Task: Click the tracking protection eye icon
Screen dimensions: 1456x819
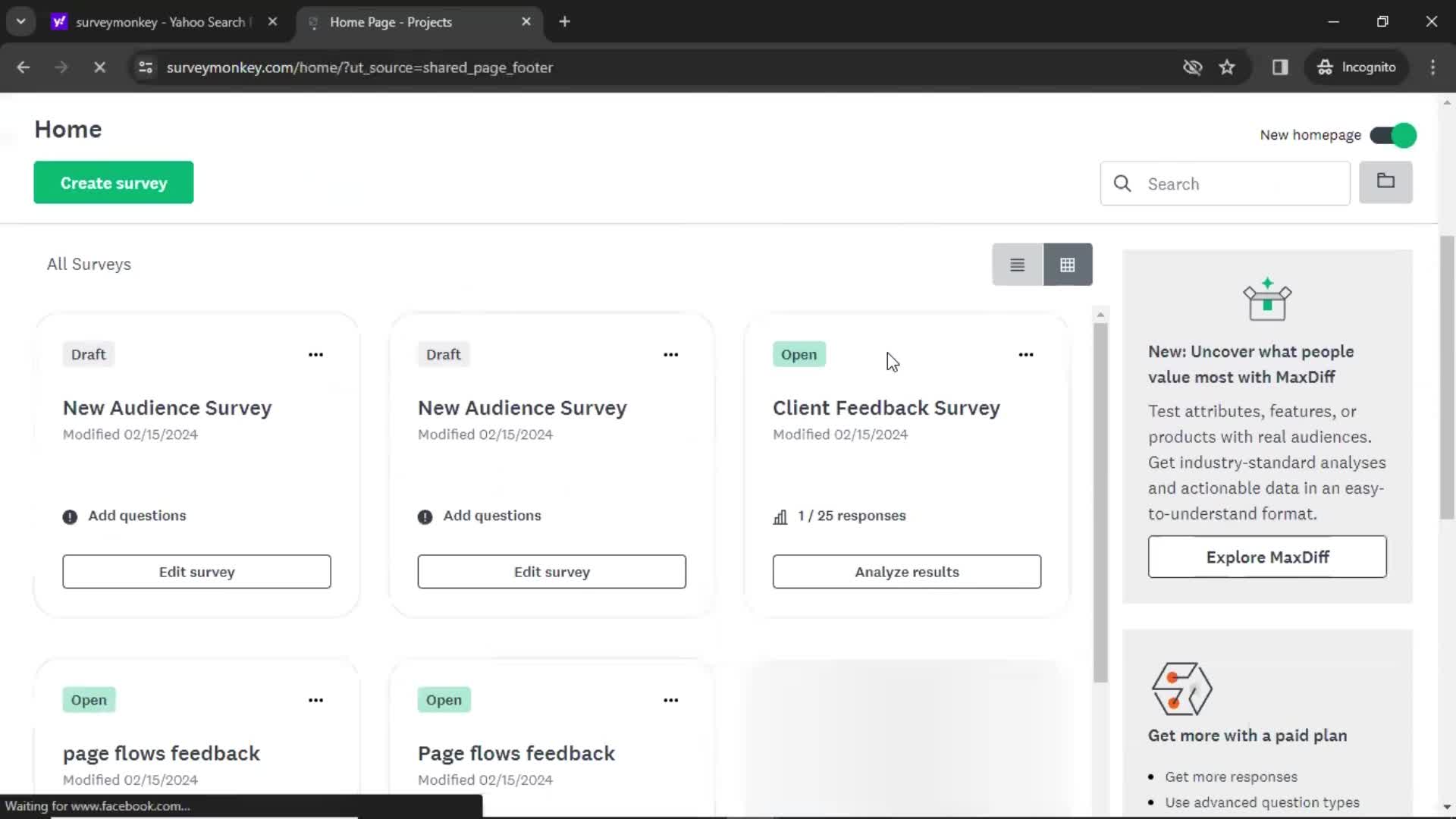Action: [x=1193, y=67]
